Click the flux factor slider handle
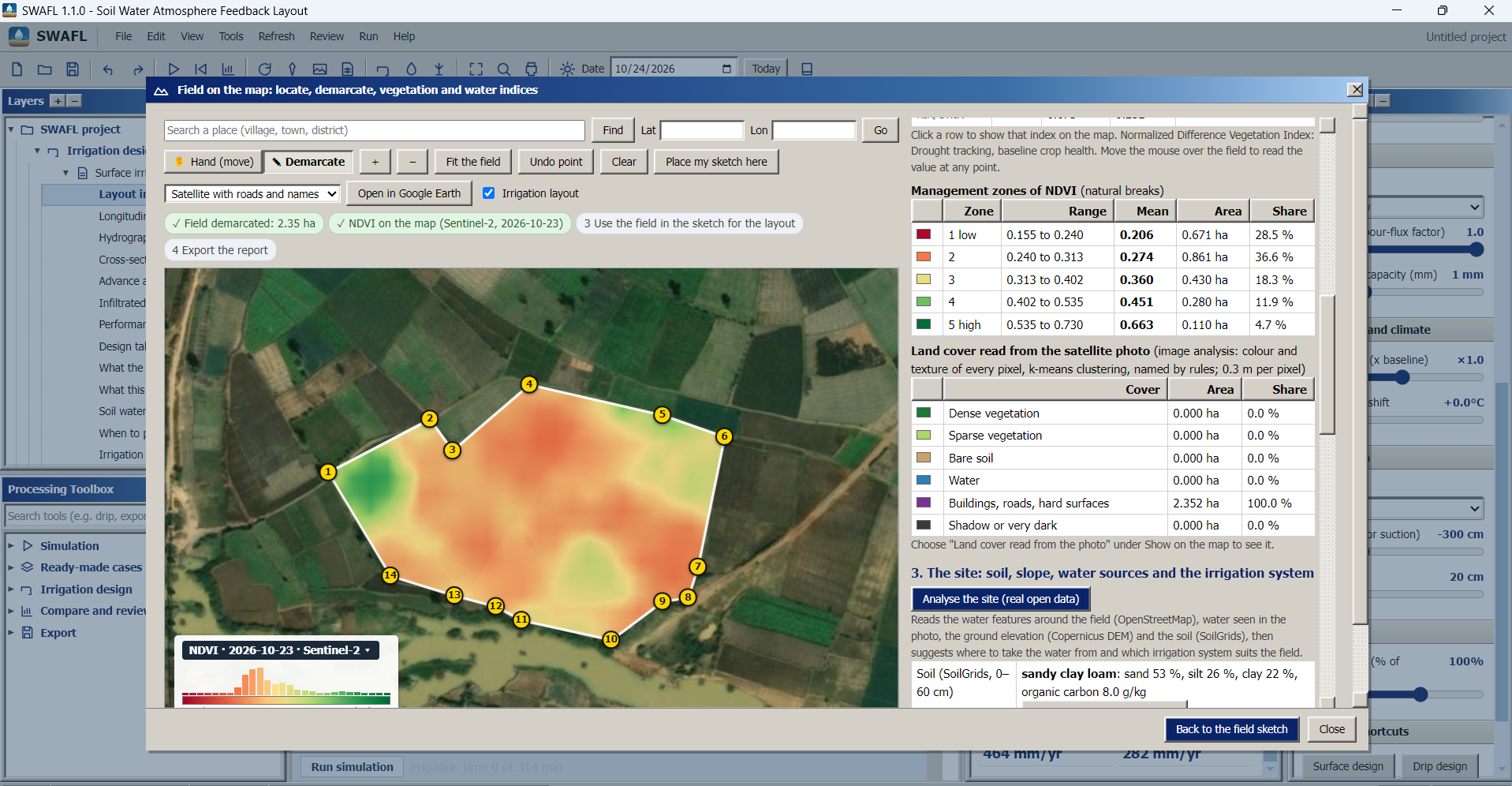 (1477, 249)
